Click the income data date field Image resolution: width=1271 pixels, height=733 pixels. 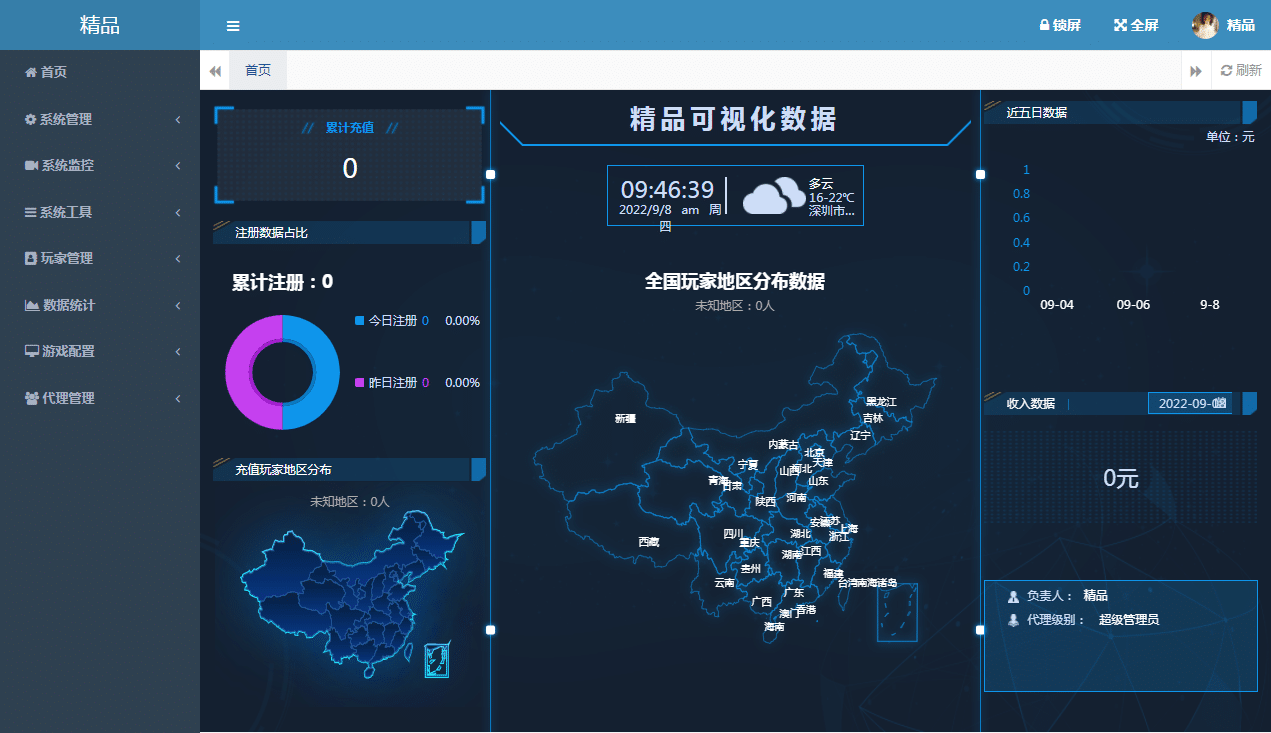[1190, 403]
